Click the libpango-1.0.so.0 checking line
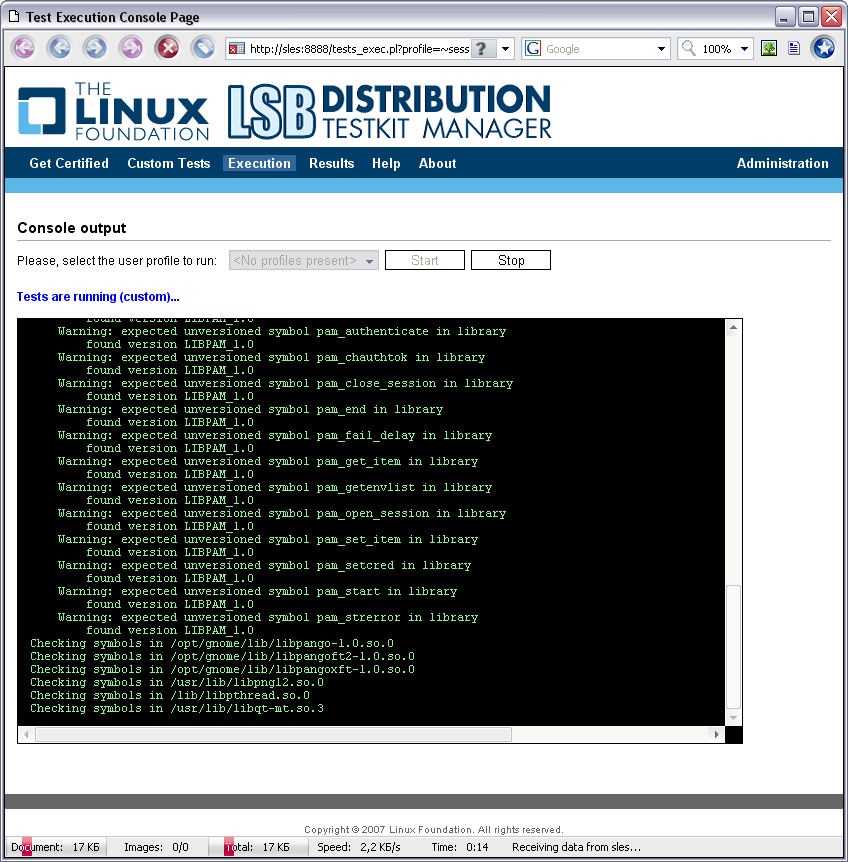Viewport: 848px width, 862px height. pos(212,643)
